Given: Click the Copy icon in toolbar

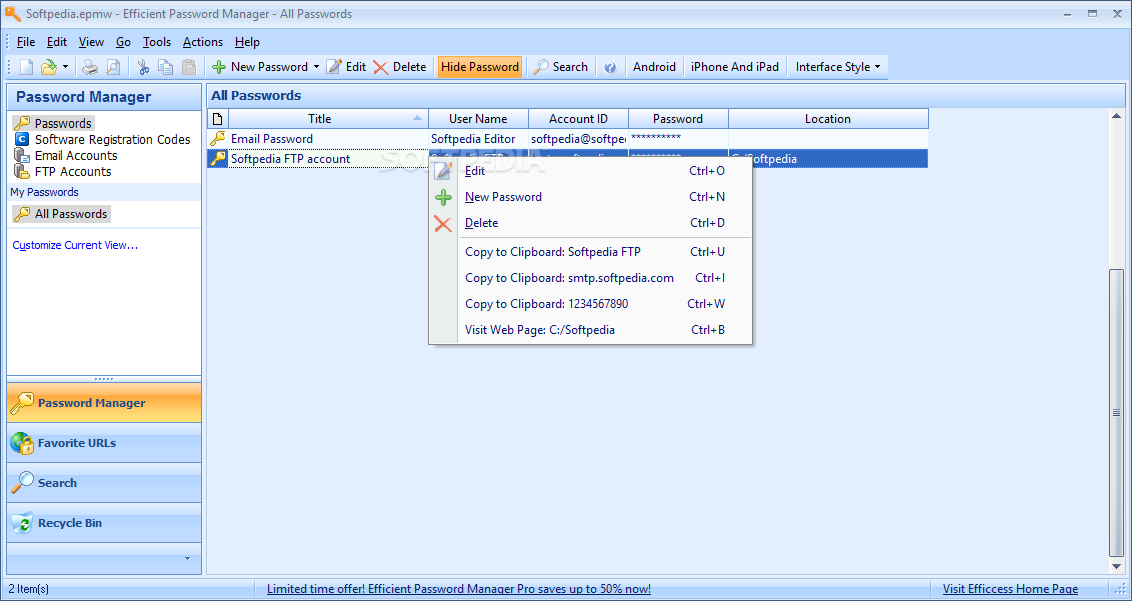Looking at the screenshot, I should pyautogui.click(x=165, y=67).
